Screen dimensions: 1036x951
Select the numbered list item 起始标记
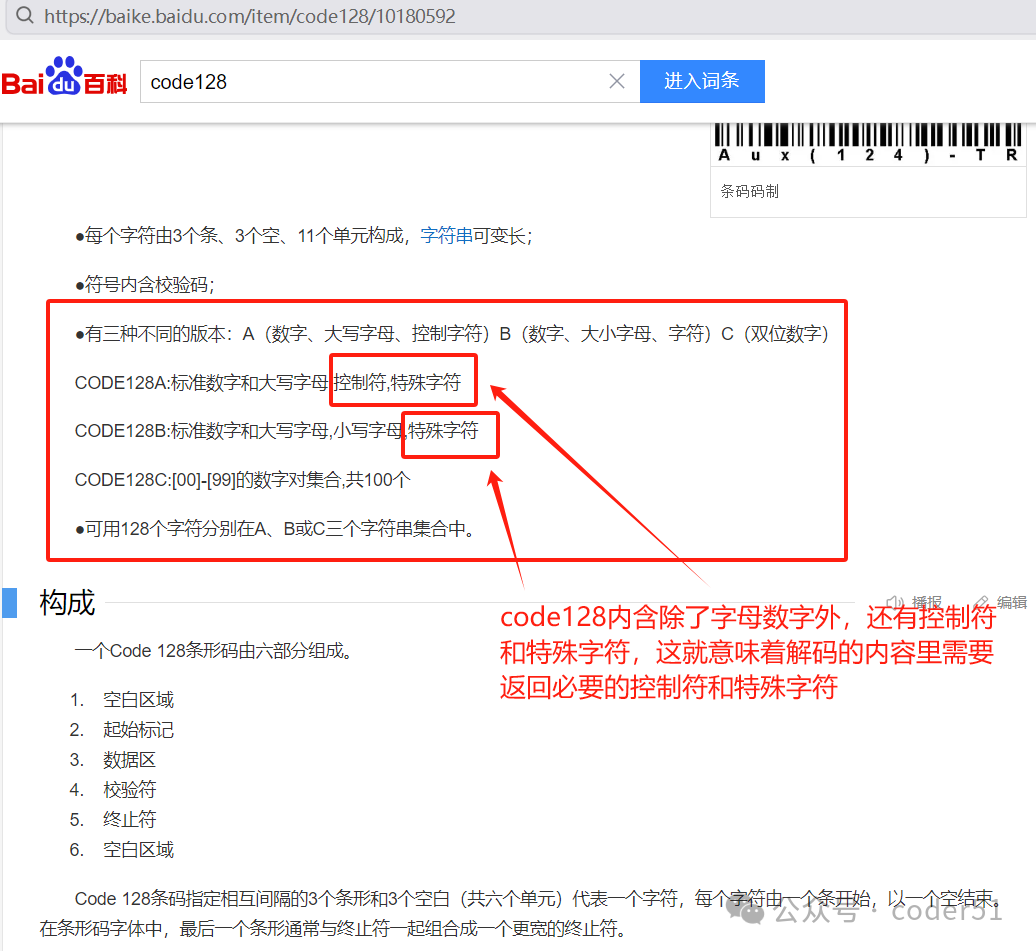point(137,729)
